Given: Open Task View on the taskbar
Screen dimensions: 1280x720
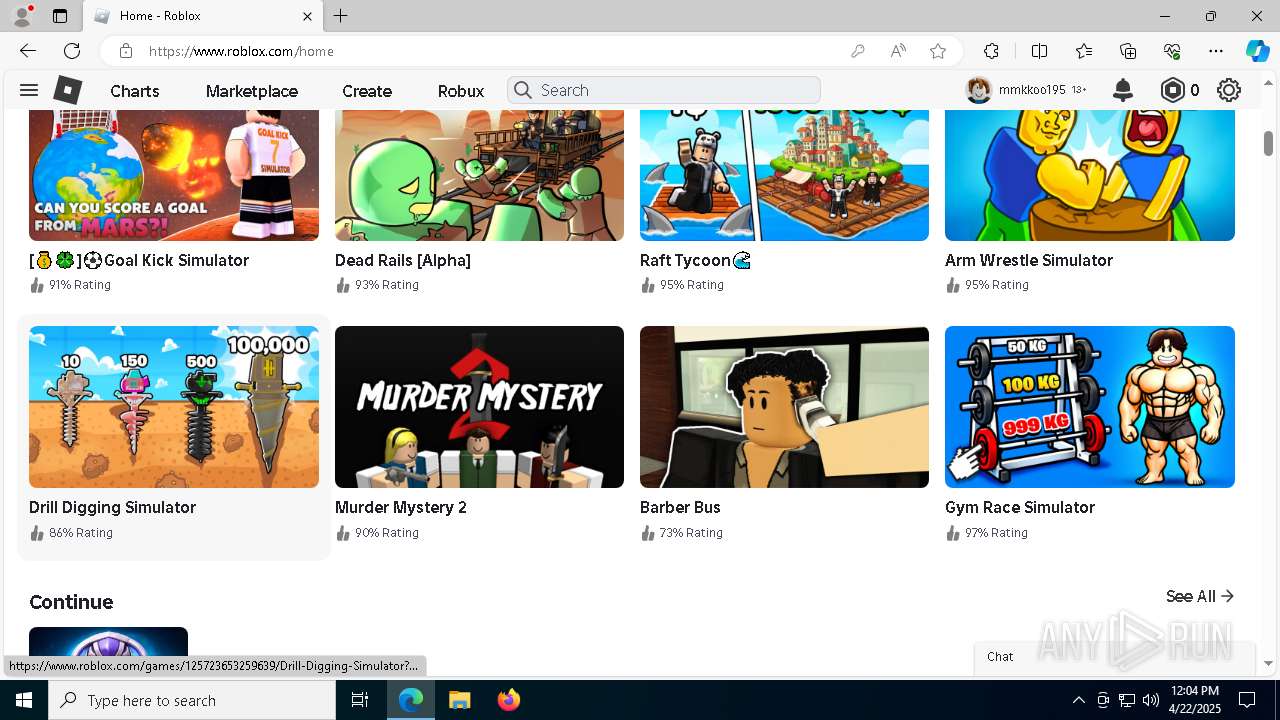Looking at the screenshot, I should tap(360, 700).
